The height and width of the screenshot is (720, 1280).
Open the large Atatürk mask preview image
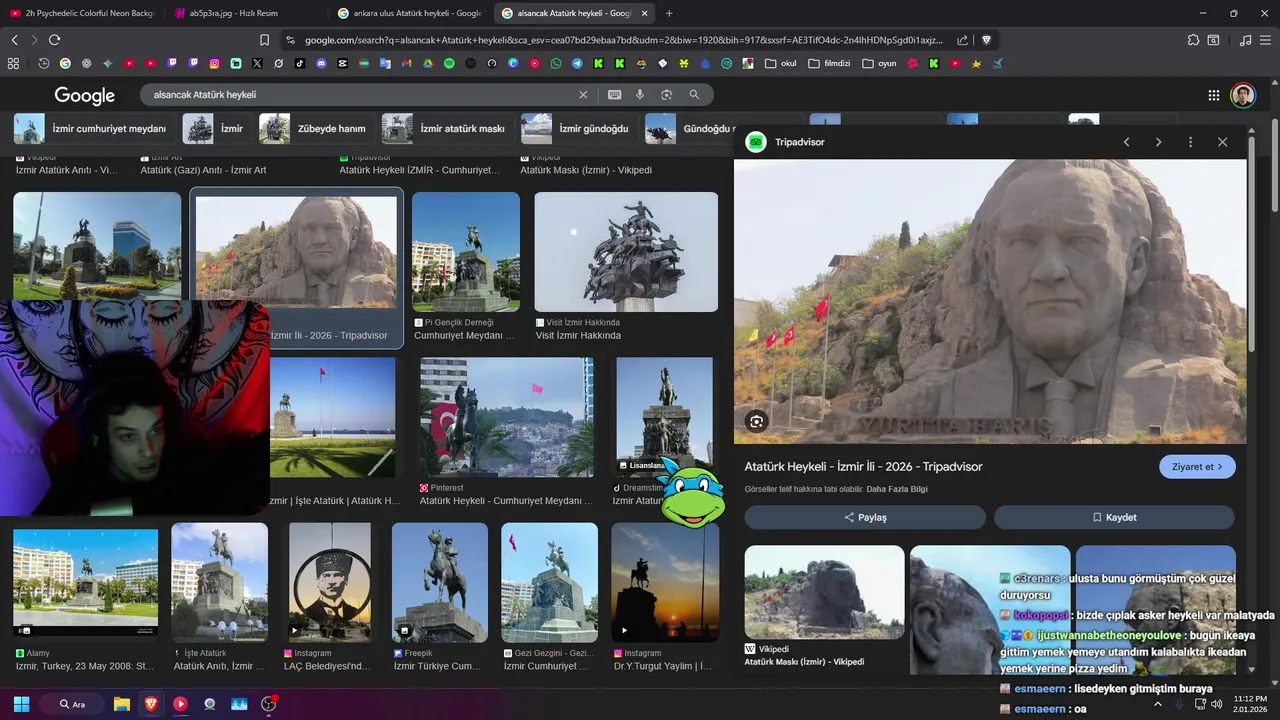[990, 301]
